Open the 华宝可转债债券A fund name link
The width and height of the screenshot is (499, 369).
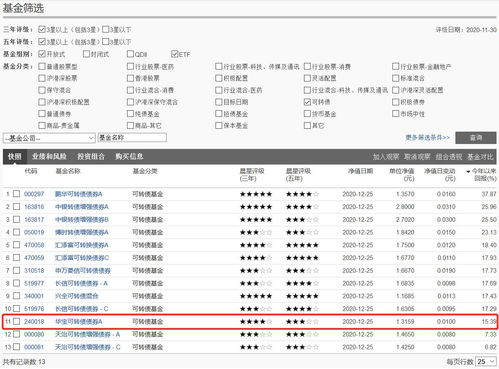(x=79, y=322)
